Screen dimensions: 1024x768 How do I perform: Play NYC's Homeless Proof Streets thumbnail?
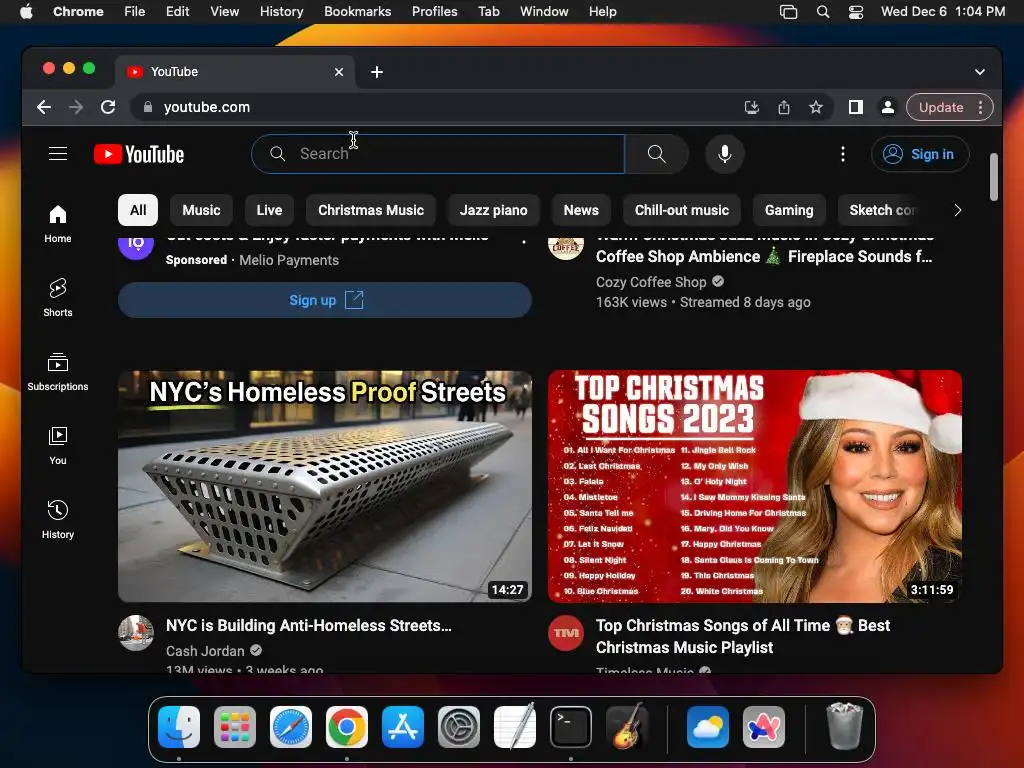[325, 486]
